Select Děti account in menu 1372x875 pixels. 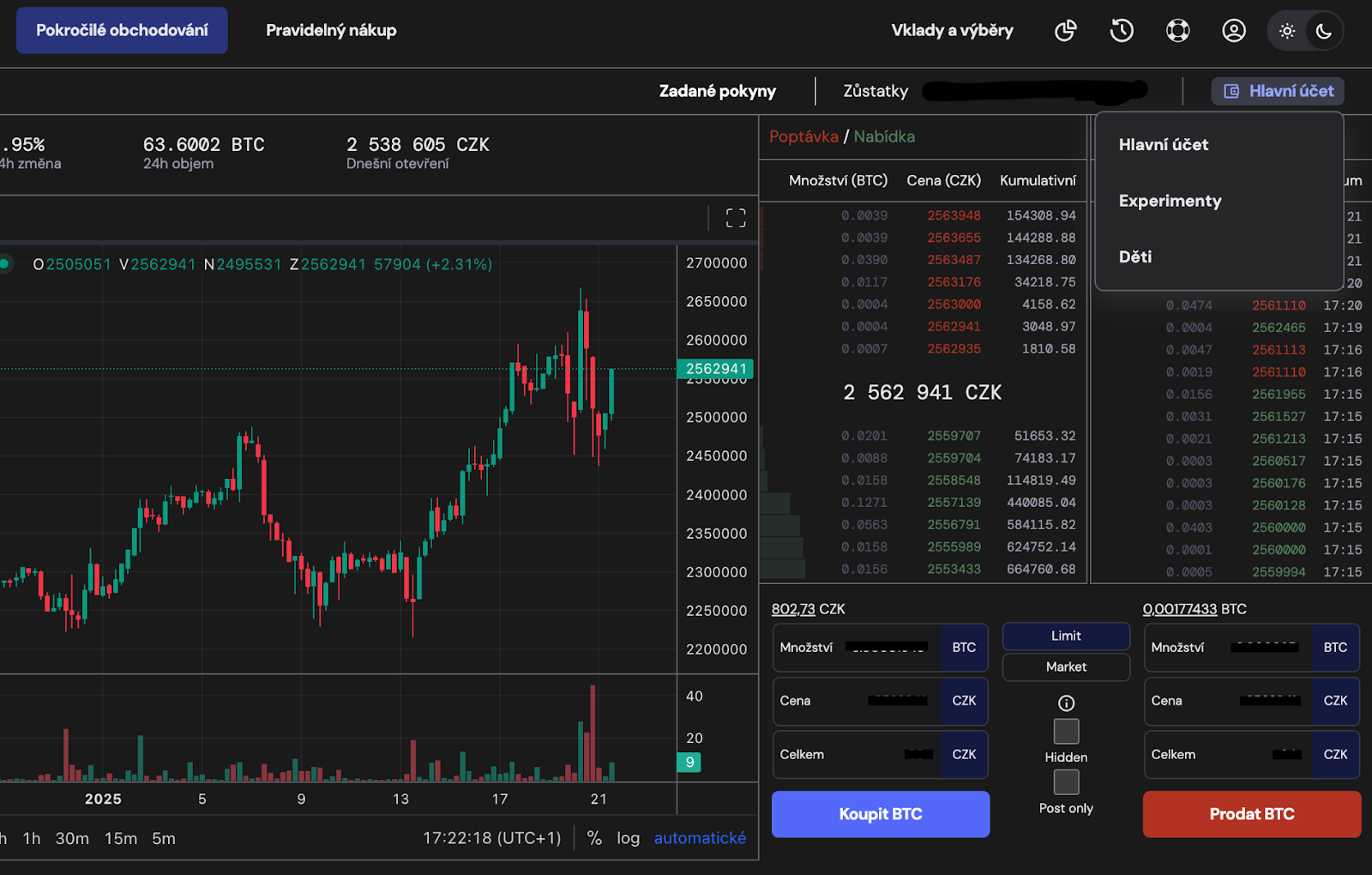coord(1135,256)
